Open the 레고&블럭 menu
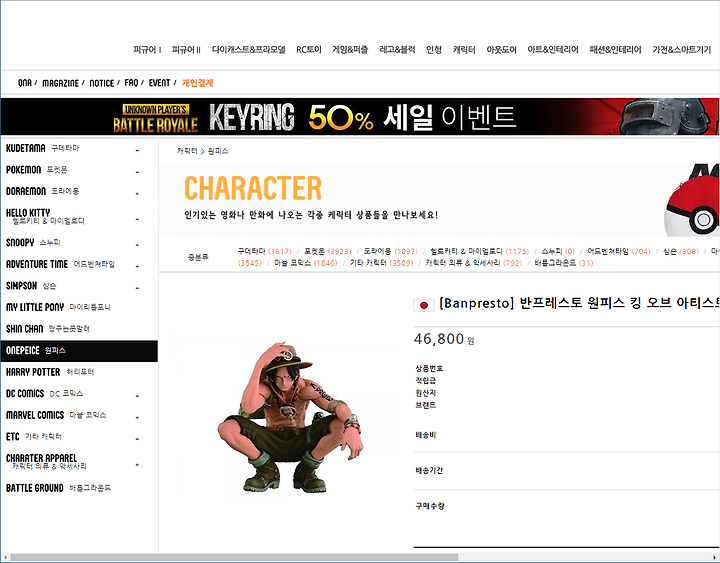The height and width of the screenshot is (563, 720). click(x=397, y=50)
